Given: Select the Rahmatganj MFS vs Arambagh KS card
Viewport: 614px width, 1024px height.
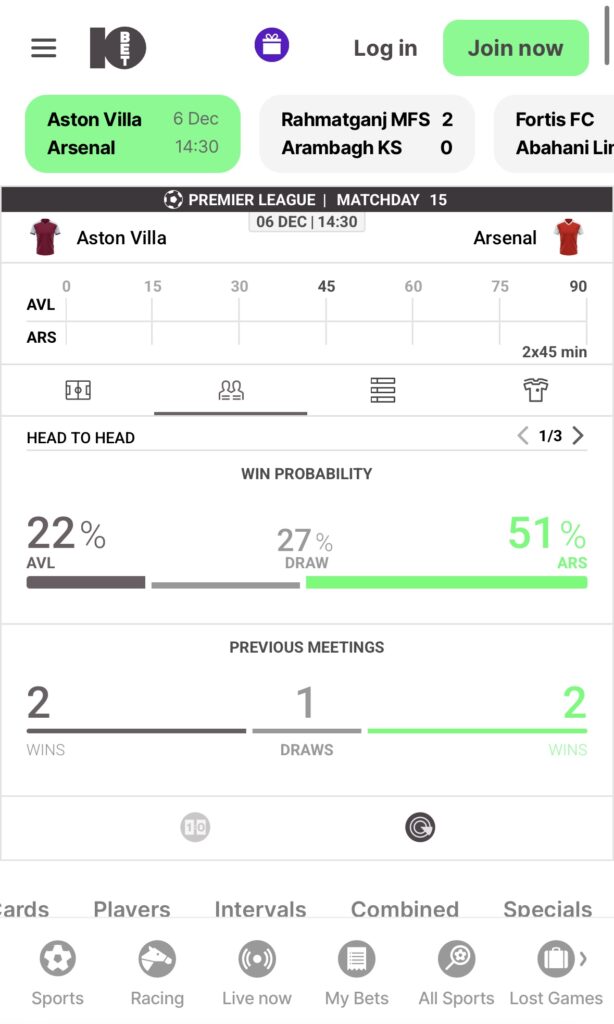Looking at the screenshot, I should [x=366, y=133].
